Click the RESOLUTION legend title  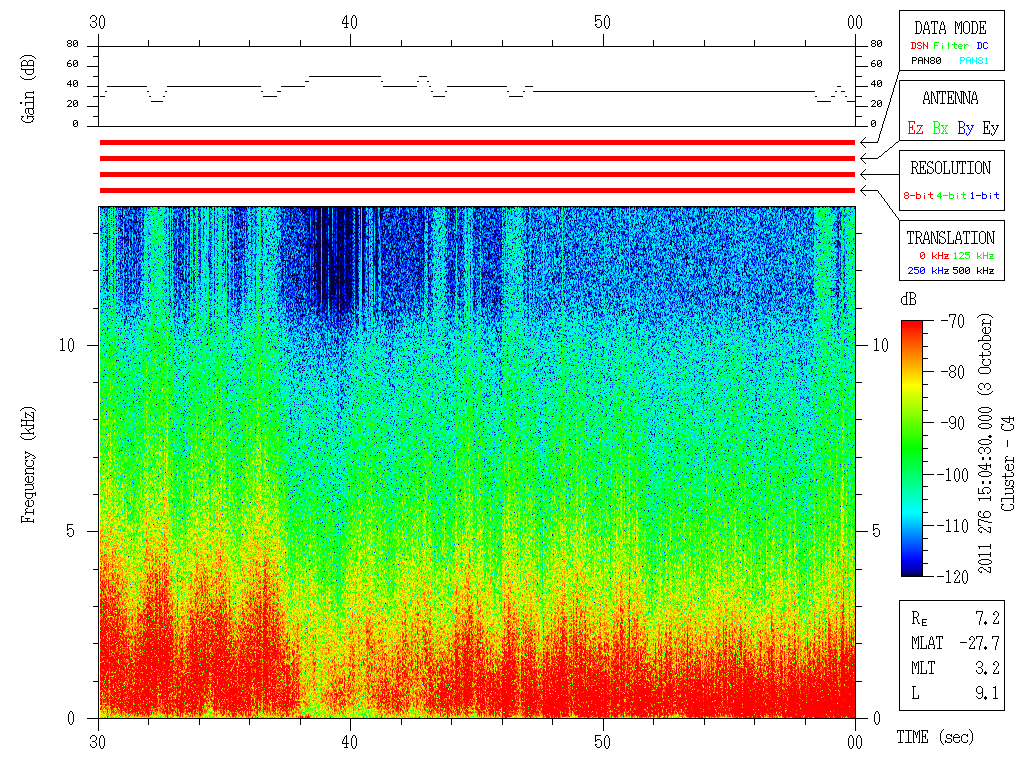click(951, 168)
